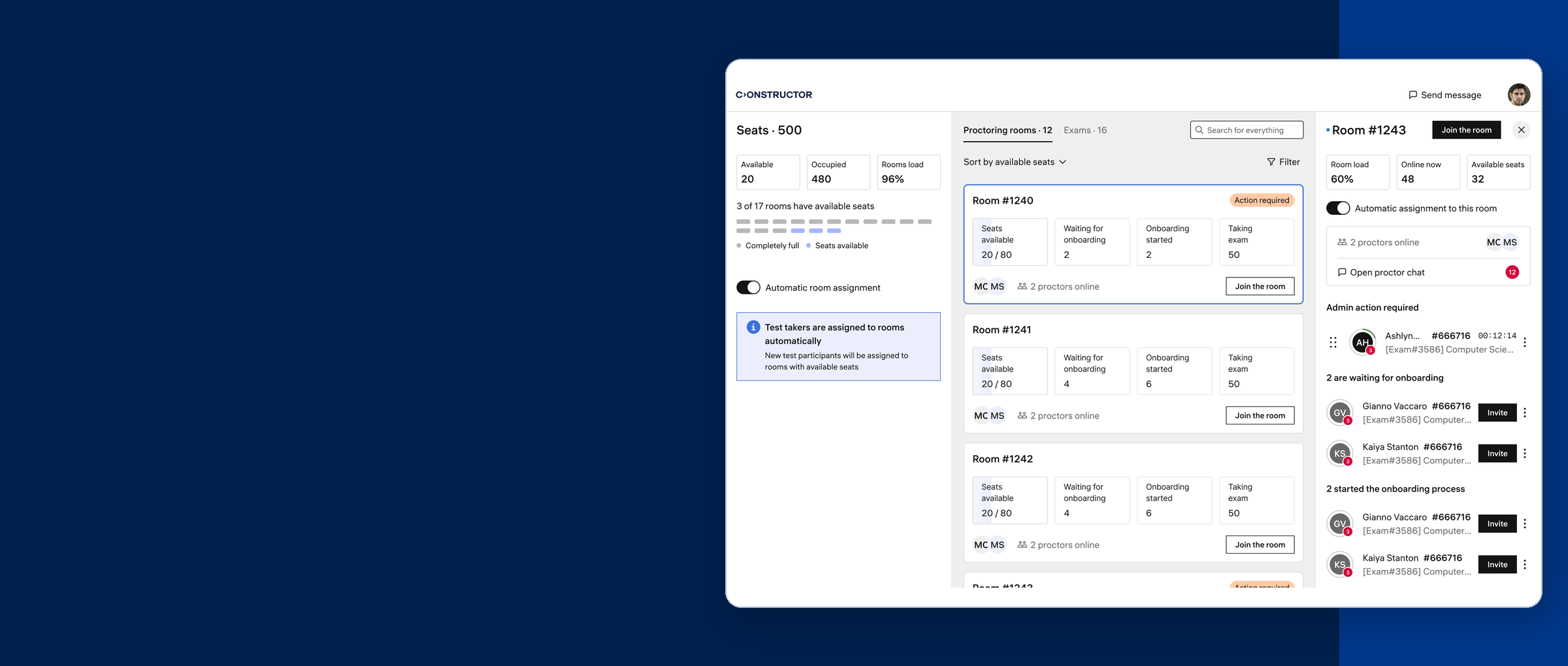Click the proctor chat unread badge 12
The width and height of the screenshot is (1568, 666).
click(x=1512, y=272)
